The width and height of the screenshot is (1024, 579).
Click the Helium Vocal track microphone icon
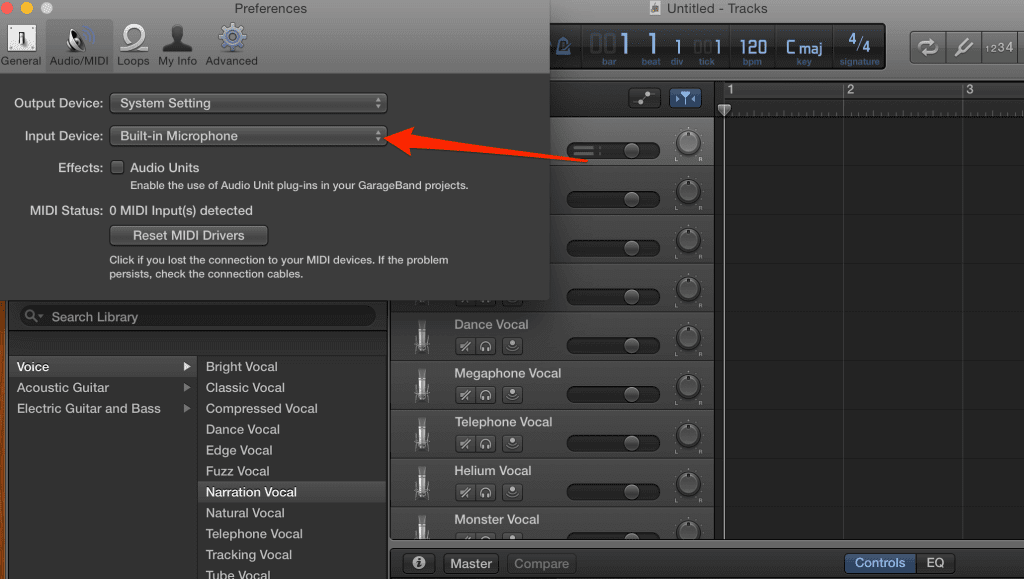pos(423,484)
